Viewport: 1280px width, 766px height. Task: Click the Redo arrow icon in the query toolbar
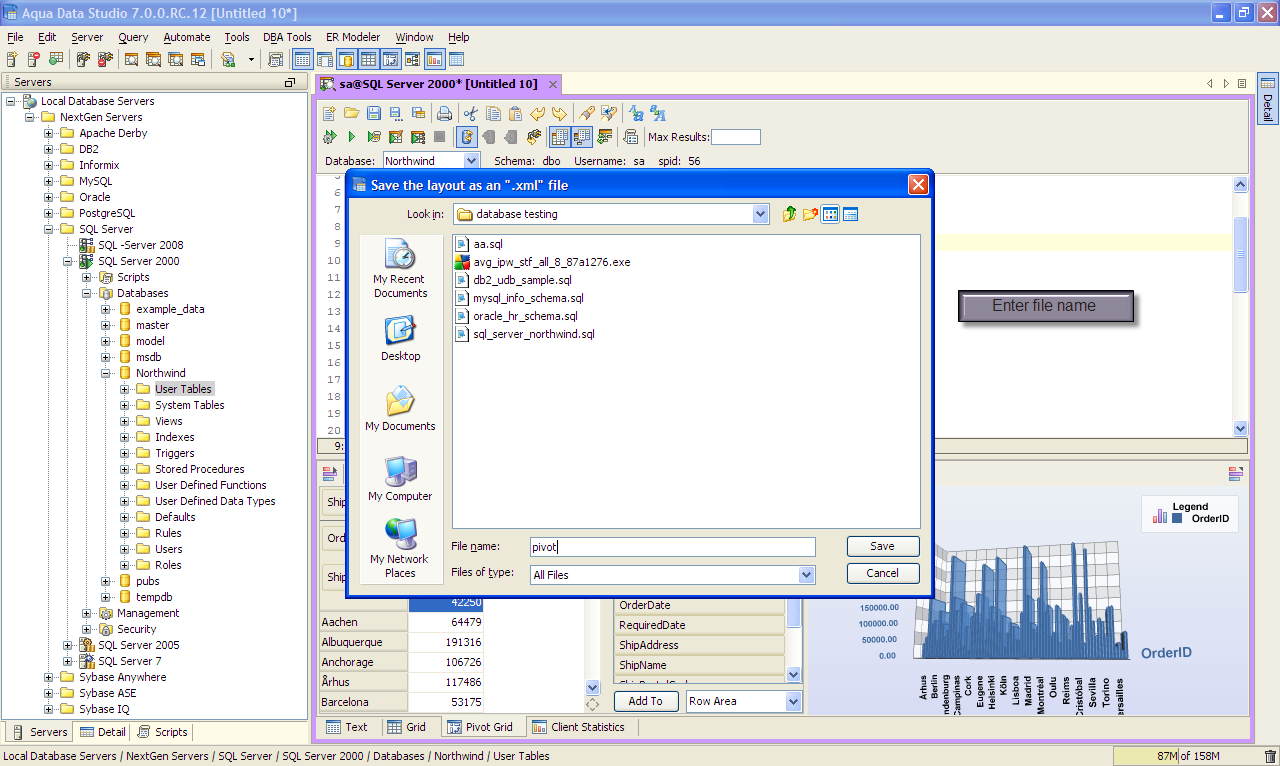pyautogui.click(x=559, y=113)
